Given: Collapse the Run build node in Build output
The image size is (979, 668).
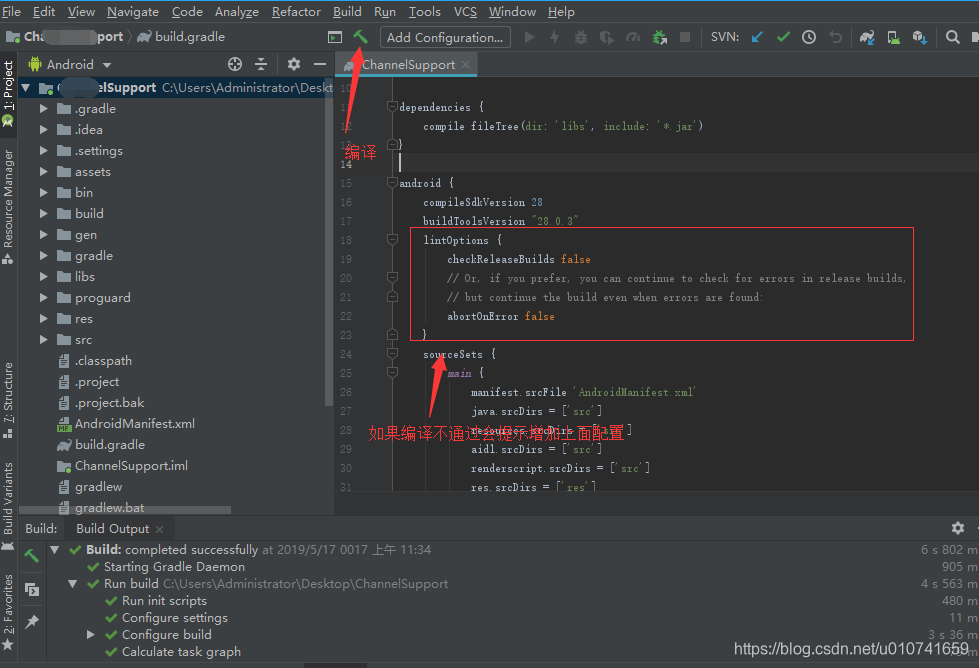Looking at the screenshot, I should 71,583.
